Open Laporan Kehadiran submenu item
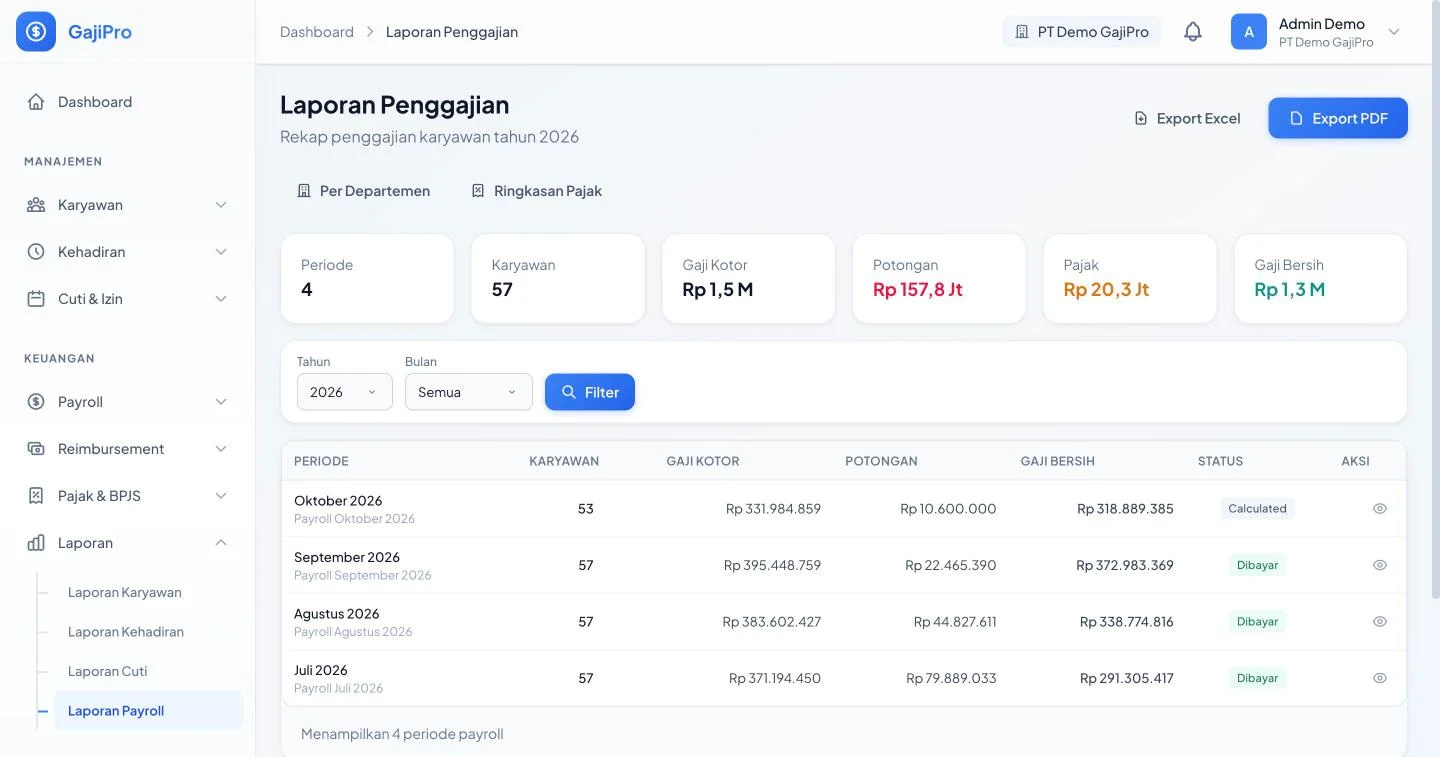 (x=148, y=632)
